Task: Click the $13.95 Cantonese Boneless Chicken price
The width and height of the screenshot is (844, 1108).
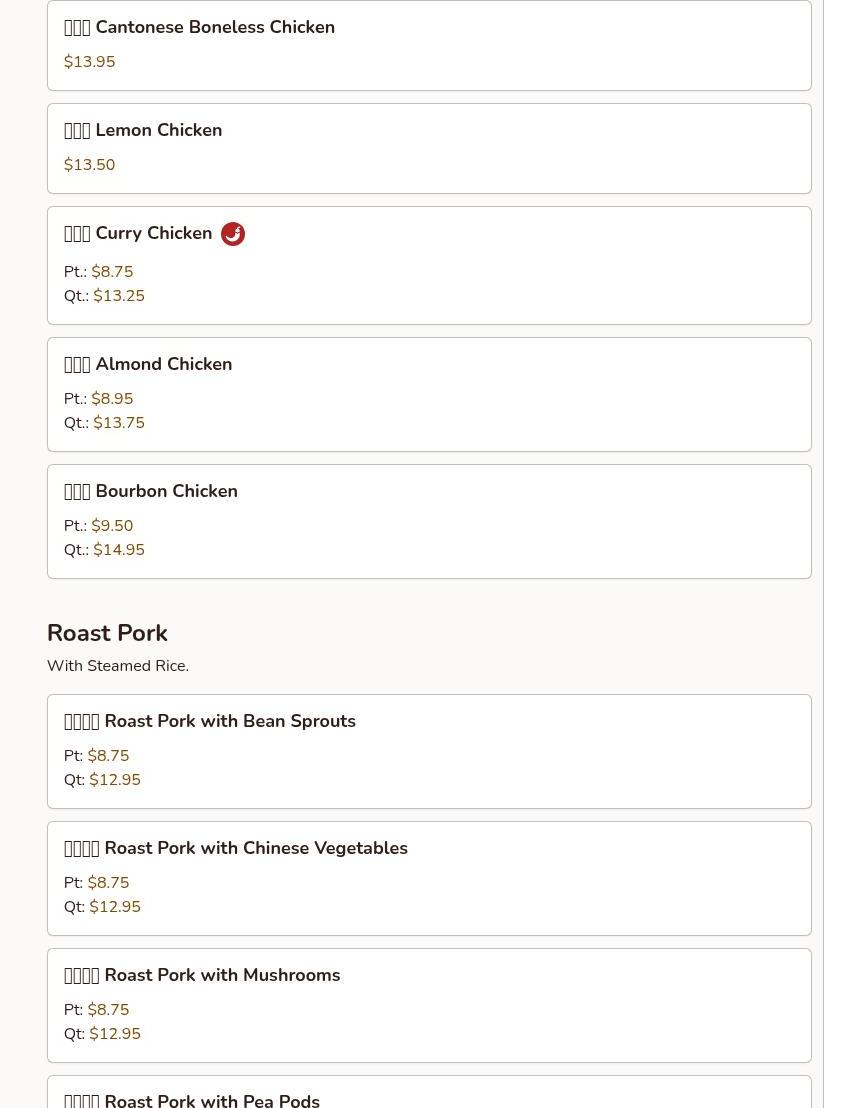Action: tap(90, 62)
